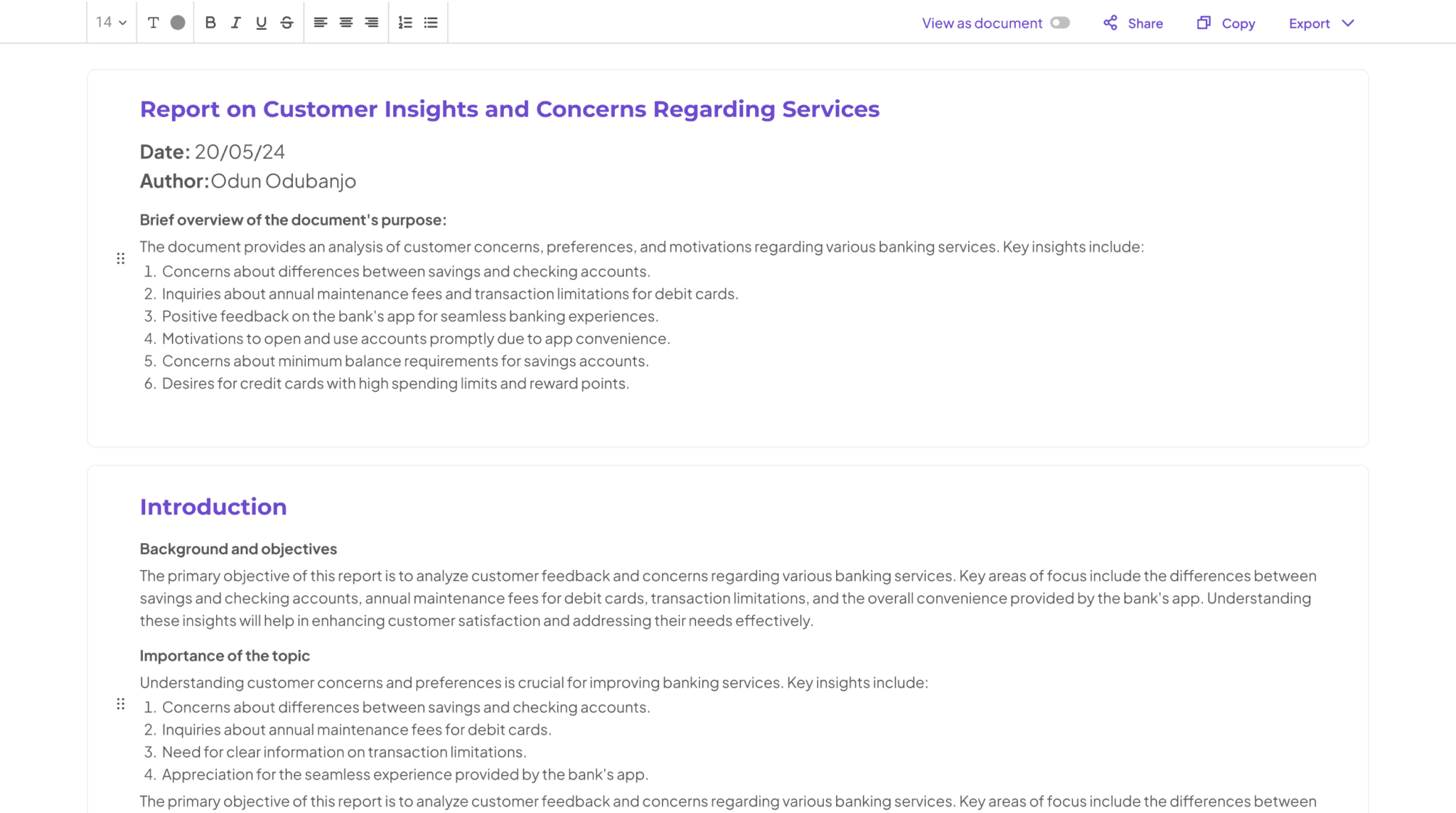Grab the overview block drag handle
Viewport: 1456px width, 813px height.
tap(120, 259)
